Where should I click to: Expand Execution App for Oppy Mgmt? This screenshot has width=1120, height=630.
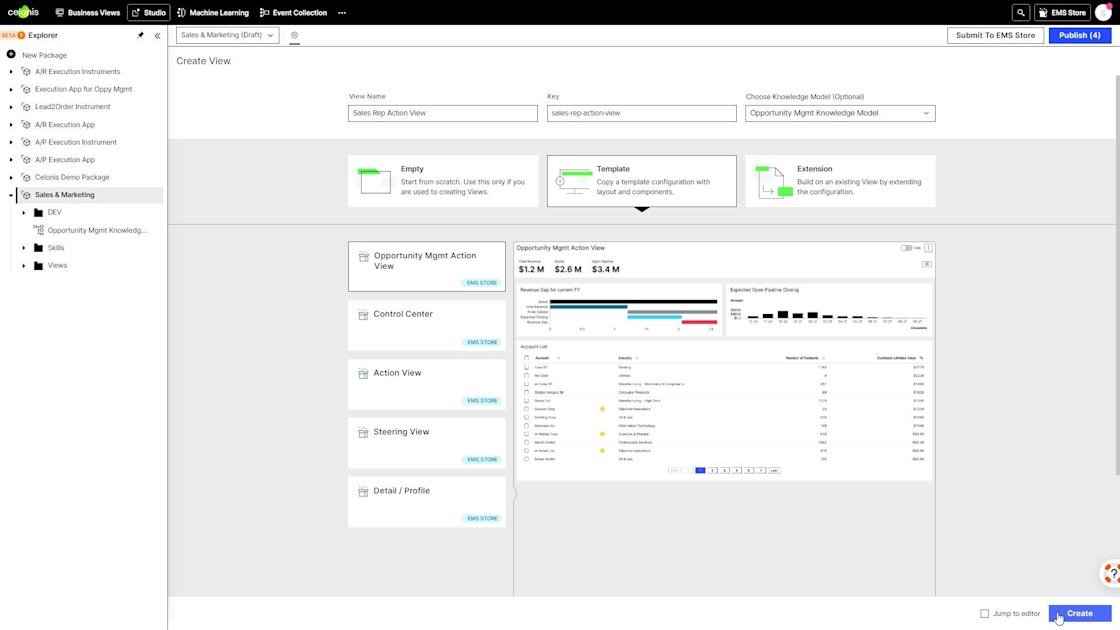click(11, 89)
